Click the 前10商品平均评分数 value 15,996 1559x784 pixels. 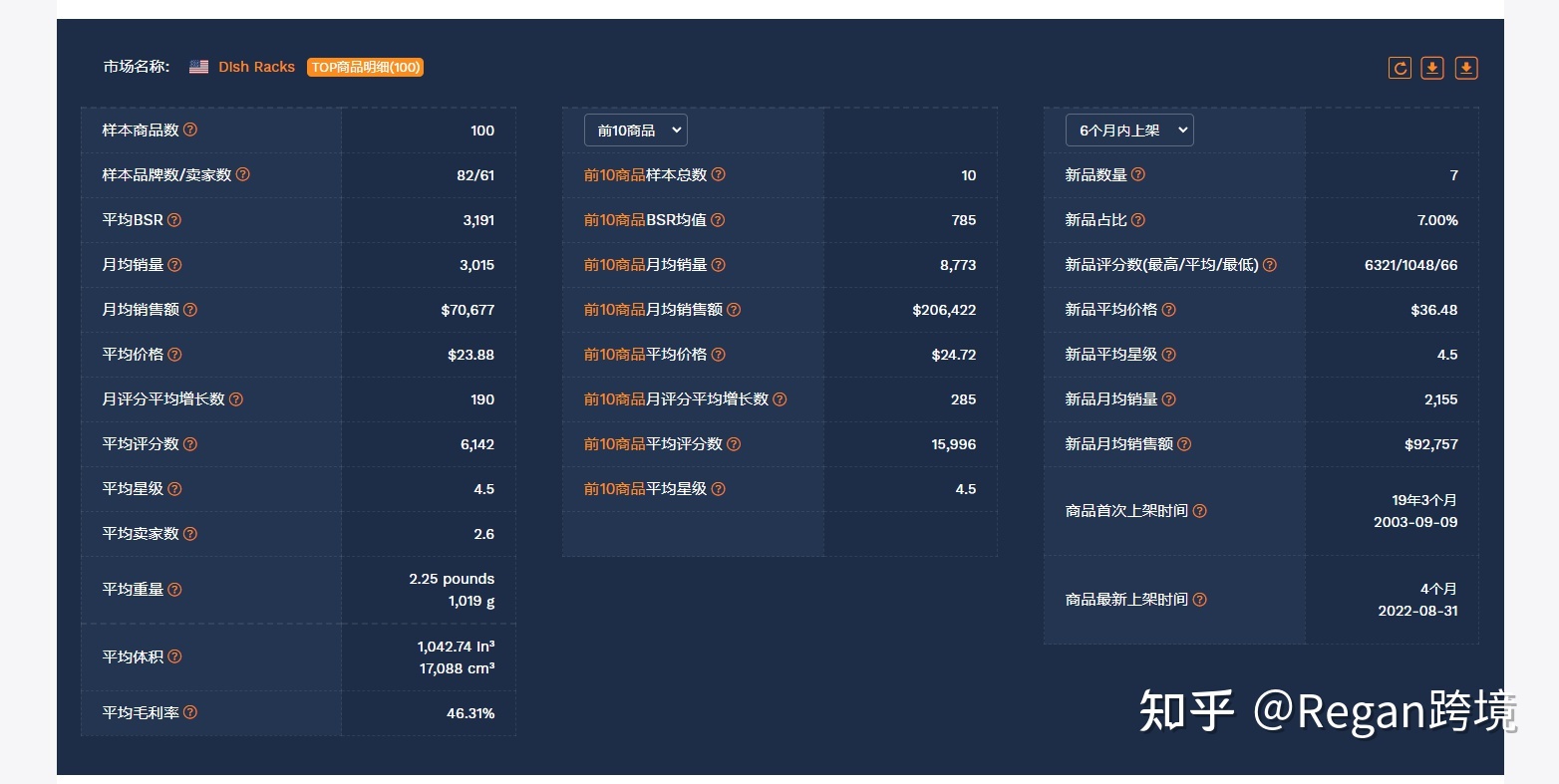(954, 444)
